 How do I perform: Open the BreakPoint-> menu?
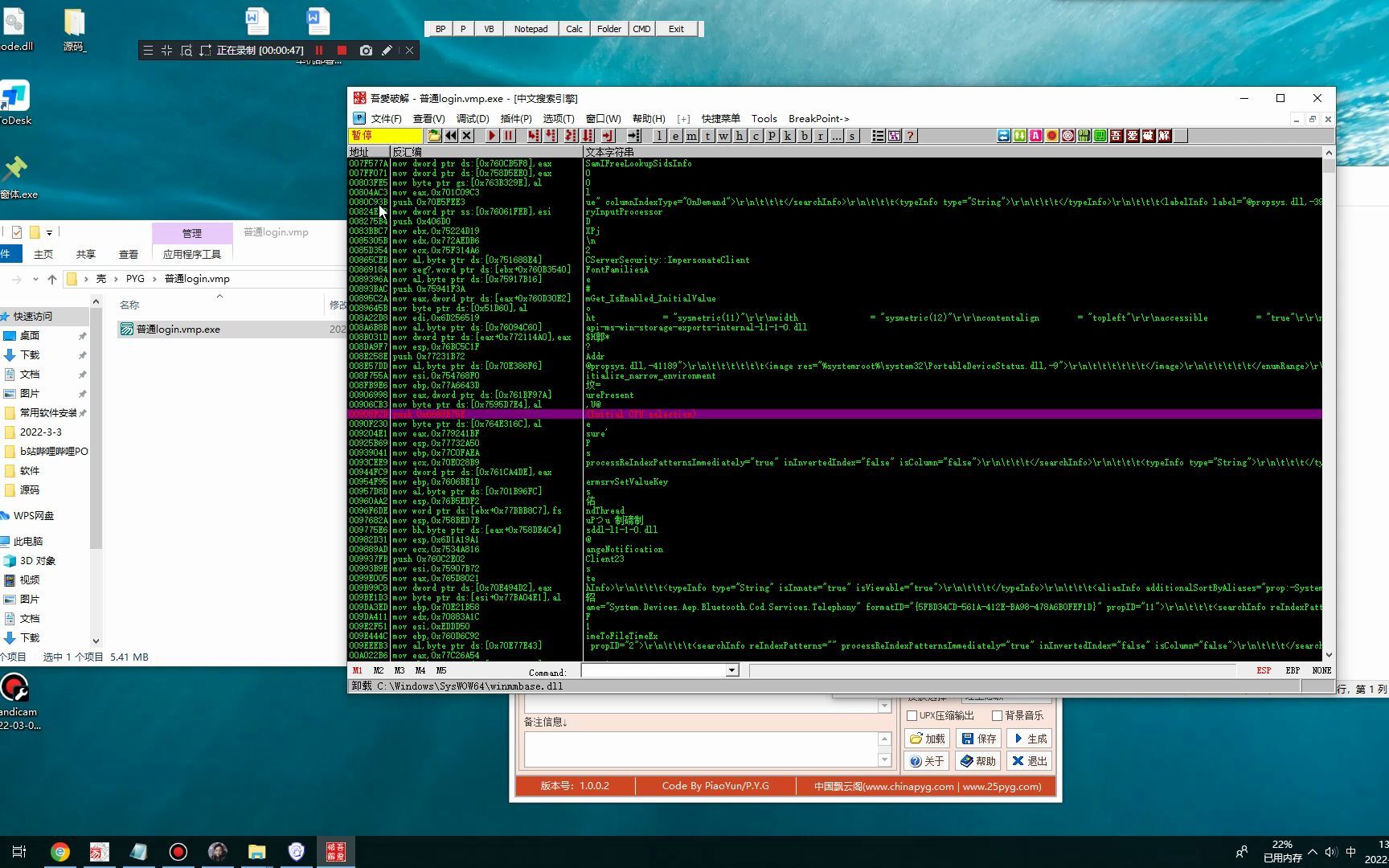[x=819, y=119]
